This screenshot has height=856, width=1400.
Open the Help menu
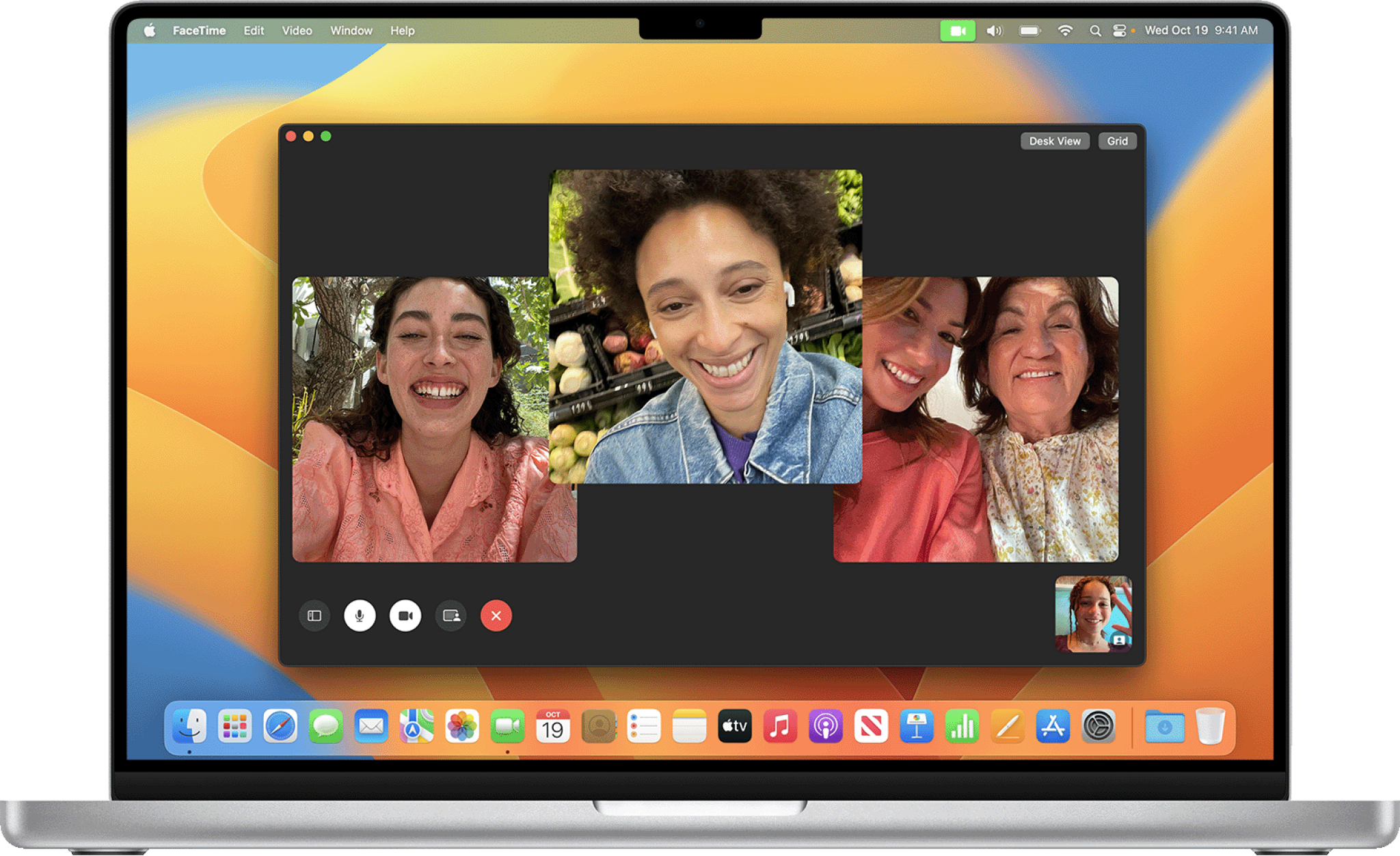tap(402, 31)
